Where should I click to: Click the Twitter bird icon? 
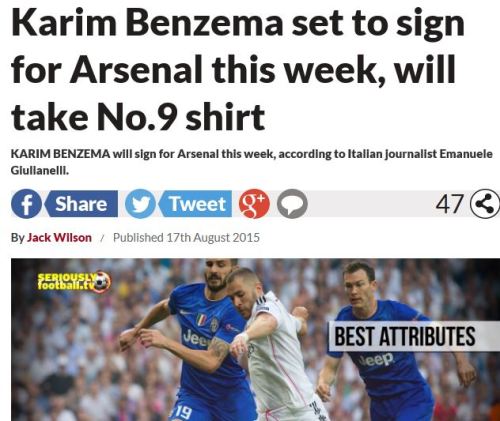(x=140, y=204)
